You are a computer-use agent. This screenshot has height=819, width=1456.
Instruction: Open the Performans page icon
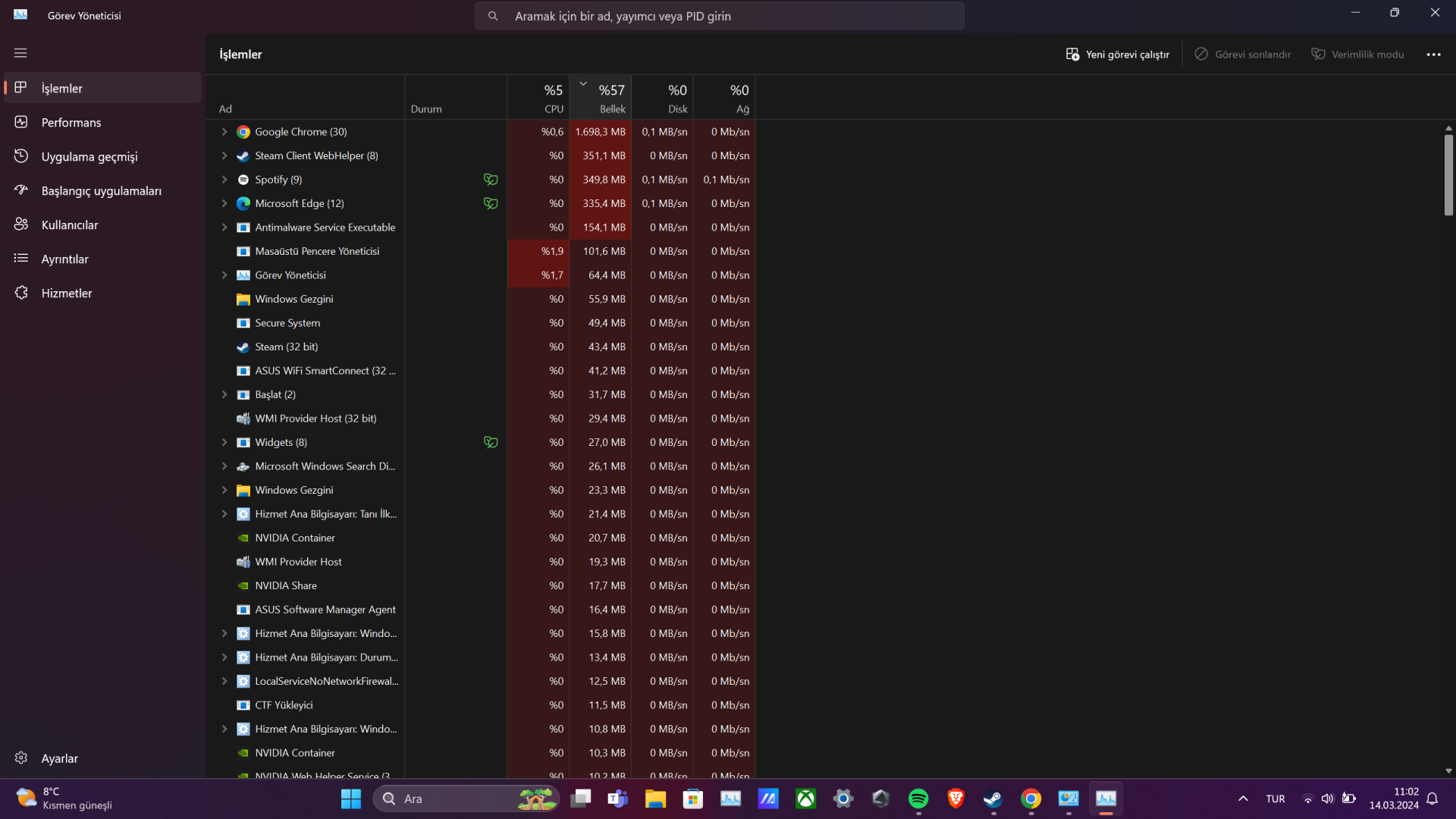click(x=21, y=122)
